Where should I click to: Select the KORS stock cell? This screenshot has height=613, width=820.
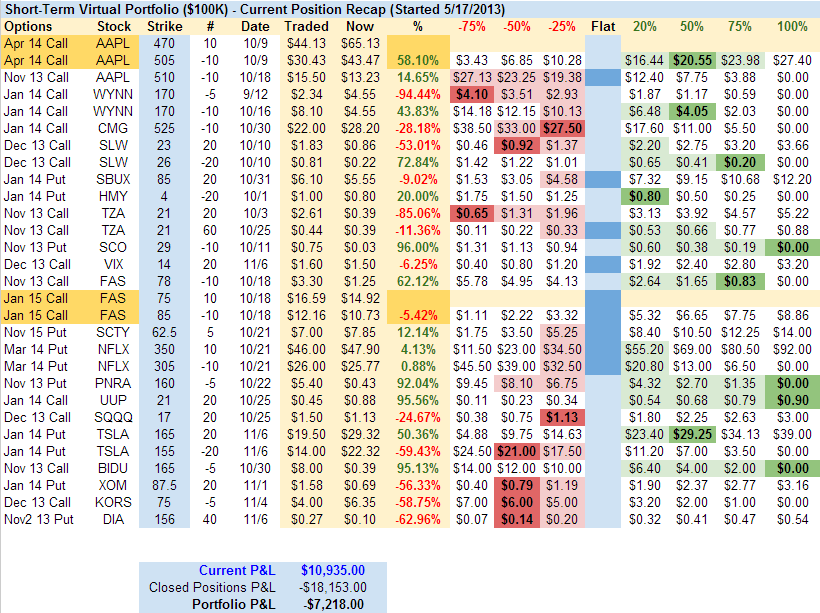[x=114, y=502]
